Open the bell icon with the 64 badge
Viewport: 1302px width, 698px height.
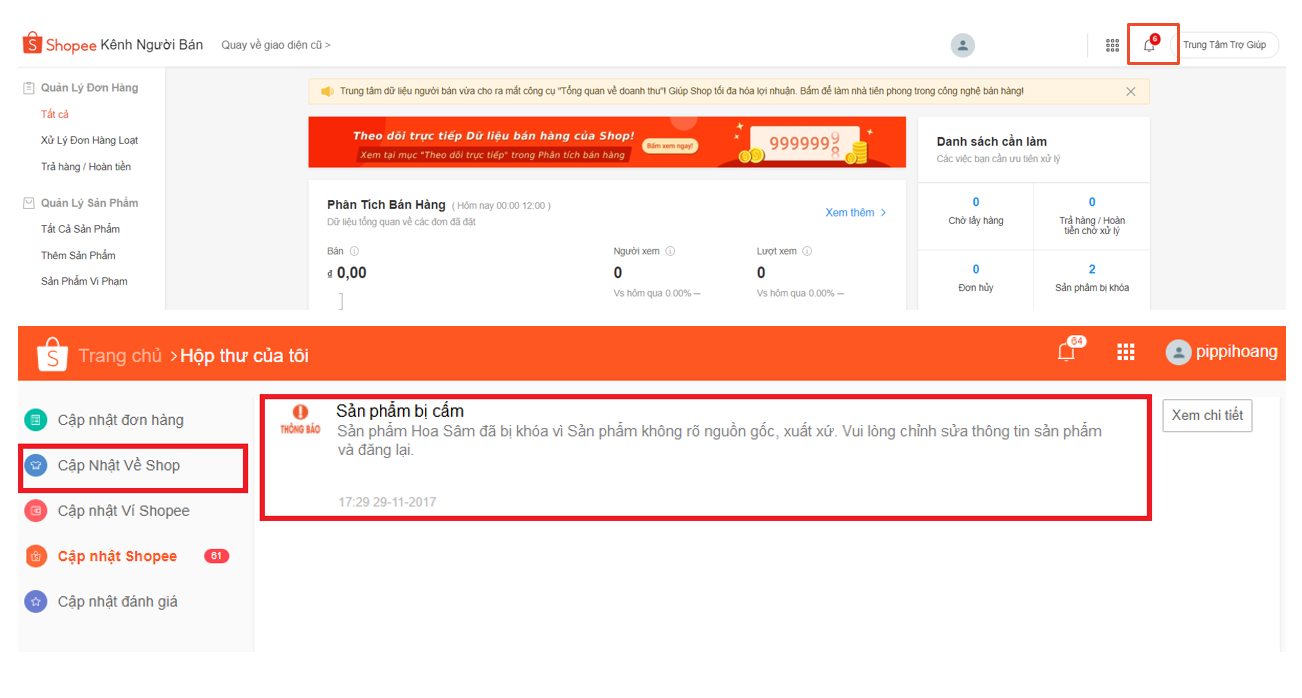1064,351
